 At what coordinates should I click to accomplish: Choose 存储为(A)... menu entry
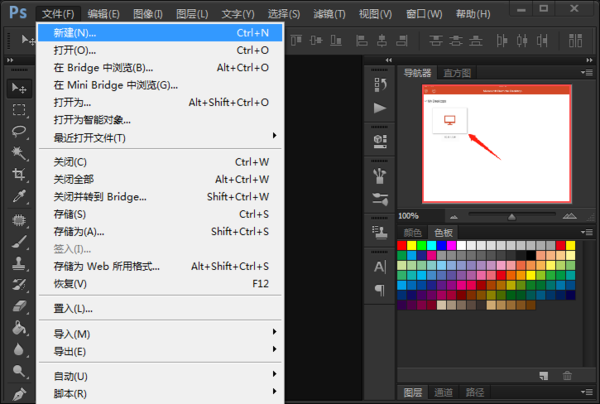pos(160,231)
